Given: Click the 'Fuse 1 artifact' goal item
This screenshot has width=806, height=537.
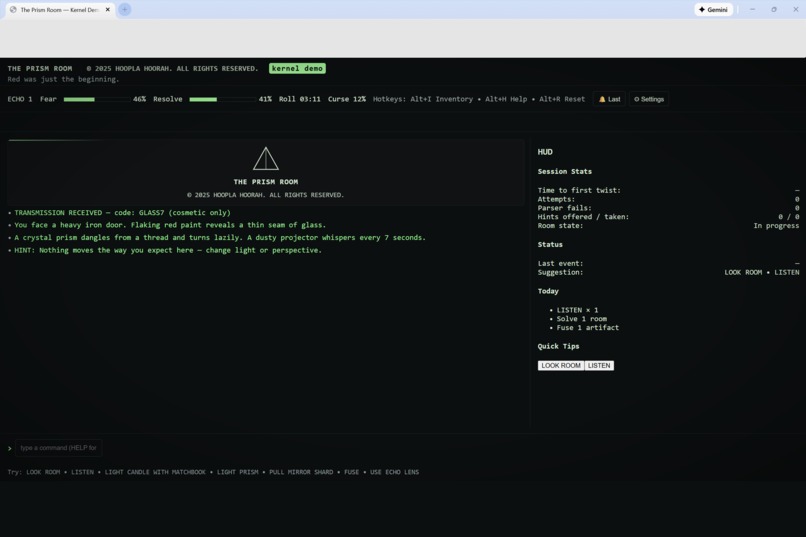Looking at the screenshot, I should point(588,327).
